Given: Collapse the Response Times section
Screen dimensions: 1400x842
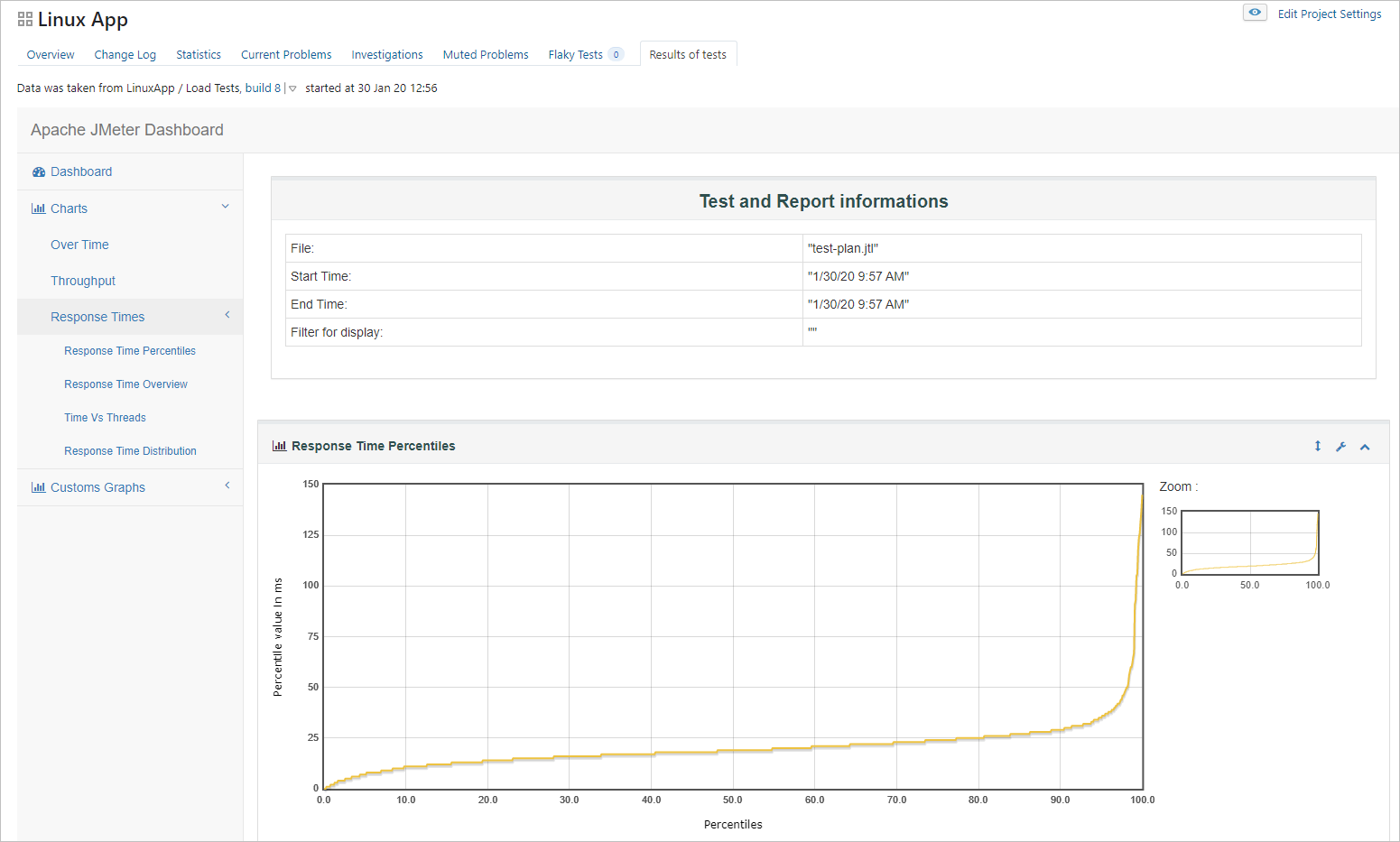Looking at the screenshot, I should pyautogui.click(x=227, y=315).
